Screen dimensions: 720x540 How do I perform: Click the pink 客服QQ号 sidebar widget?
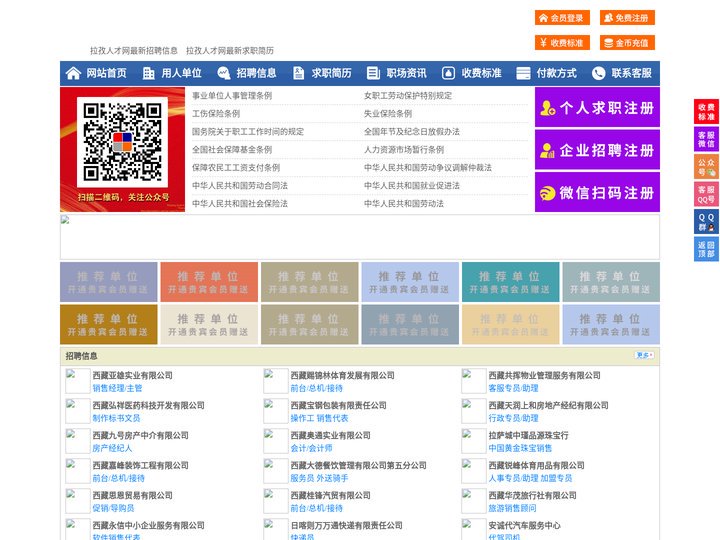point(706,194)
